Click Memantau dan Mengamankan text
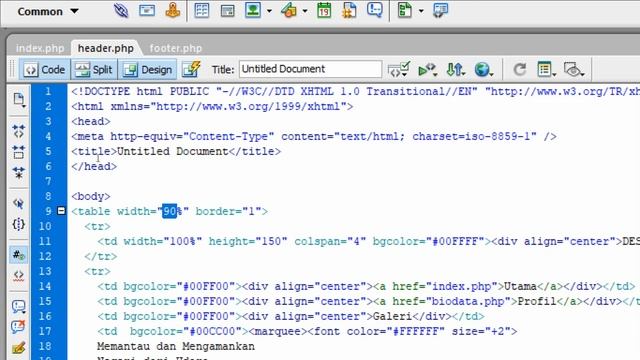The width and height of the screenshot is (640, 360). coord(176,347)
